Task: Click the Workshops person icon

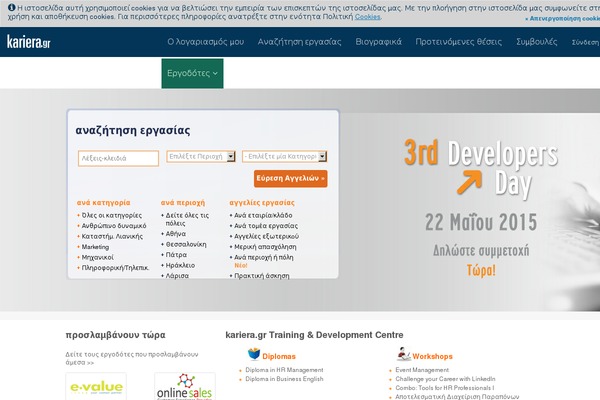Action: 403,354
